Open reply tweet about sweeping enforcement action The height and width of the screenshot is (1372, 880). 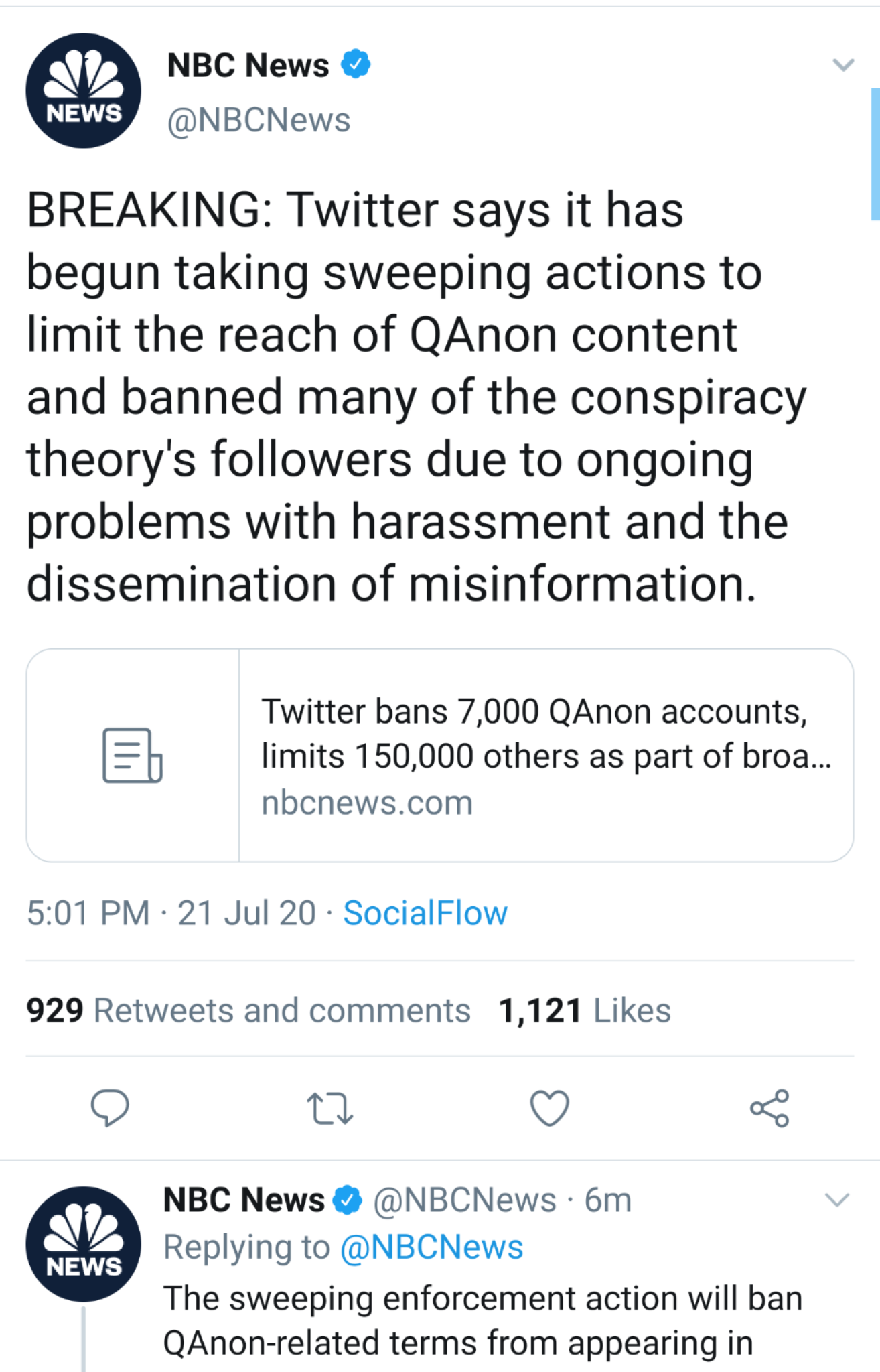click(482, 1320)
